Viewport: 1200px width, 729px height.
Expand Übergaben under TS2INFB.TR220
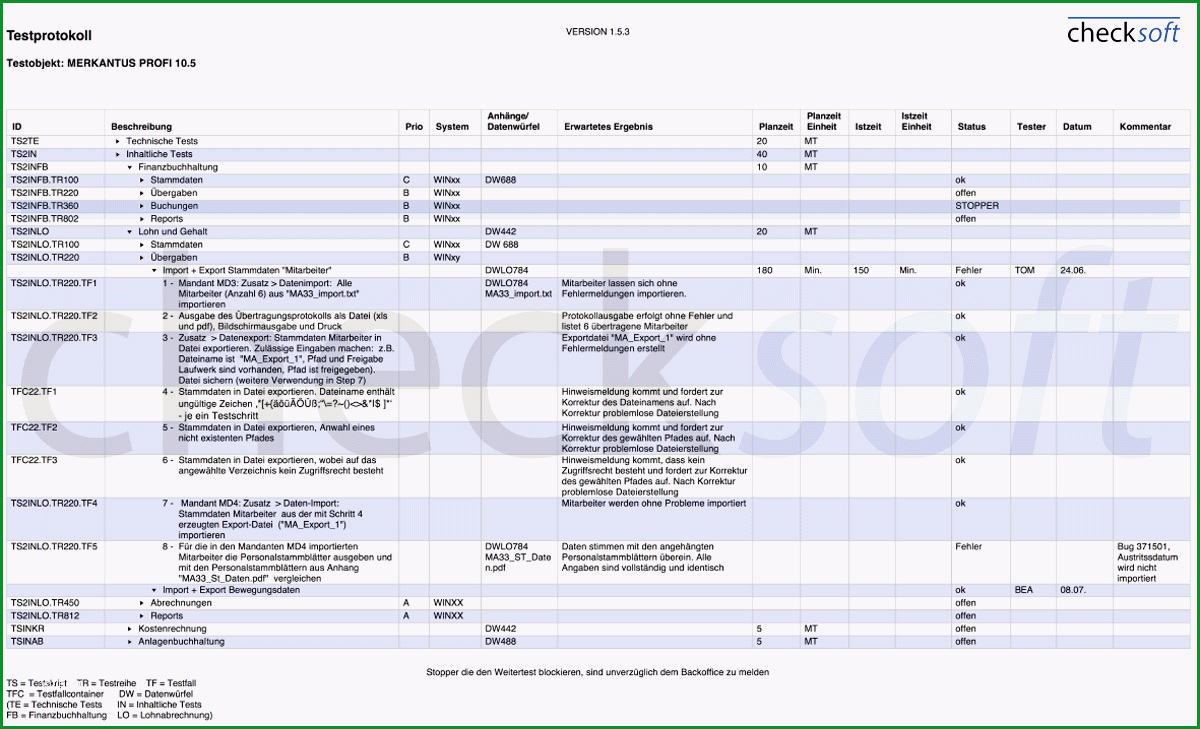pos(142,193)
